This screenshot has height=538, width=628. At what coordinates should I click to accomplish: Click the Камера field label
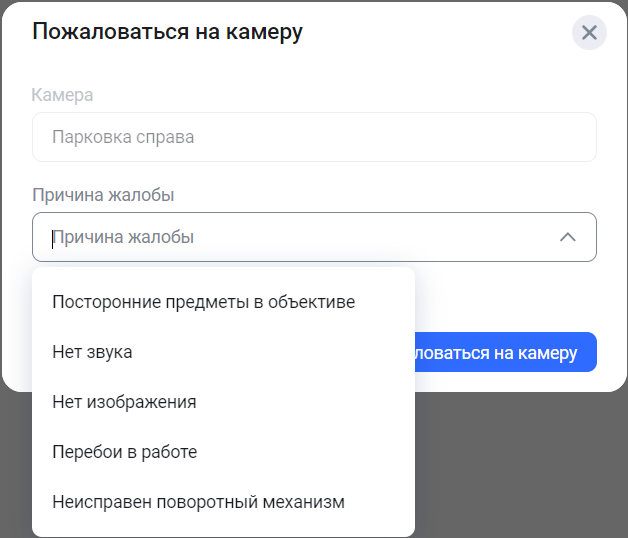click(x=62, y=95)
